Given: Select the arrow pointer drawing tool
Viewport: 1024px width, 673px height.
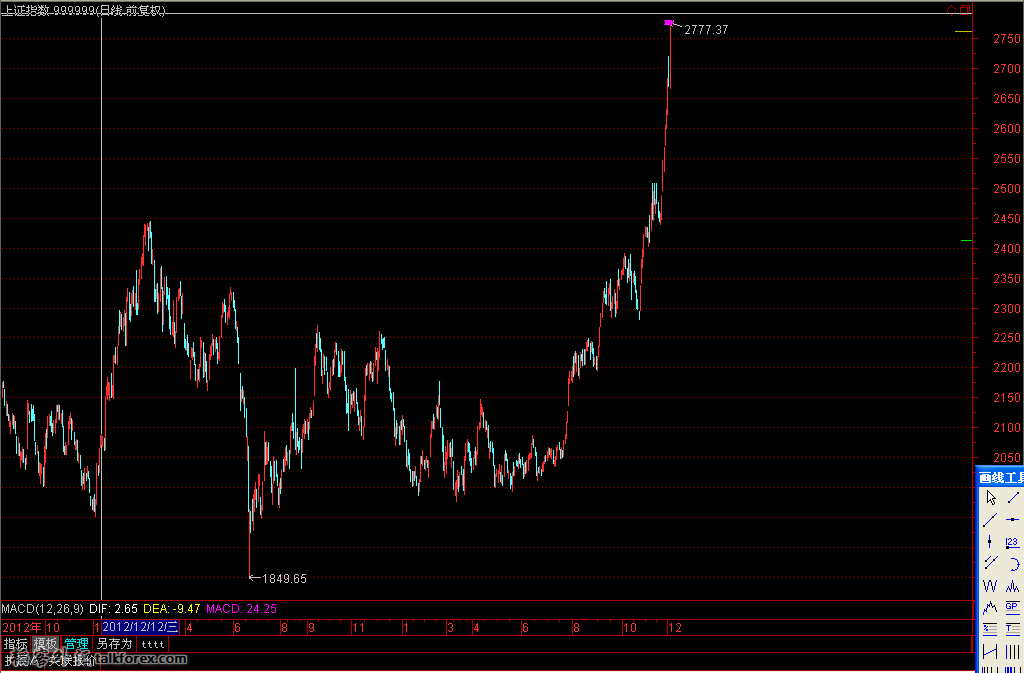Looking at the screenshot, I should click(x=991, y=498).
